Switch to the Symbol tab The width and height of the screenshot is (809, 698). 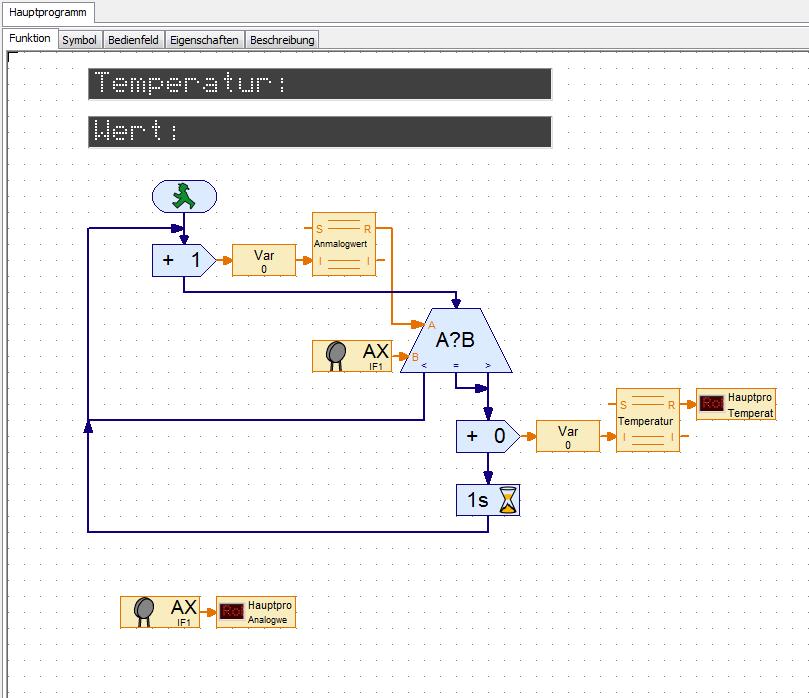point(79,40)
